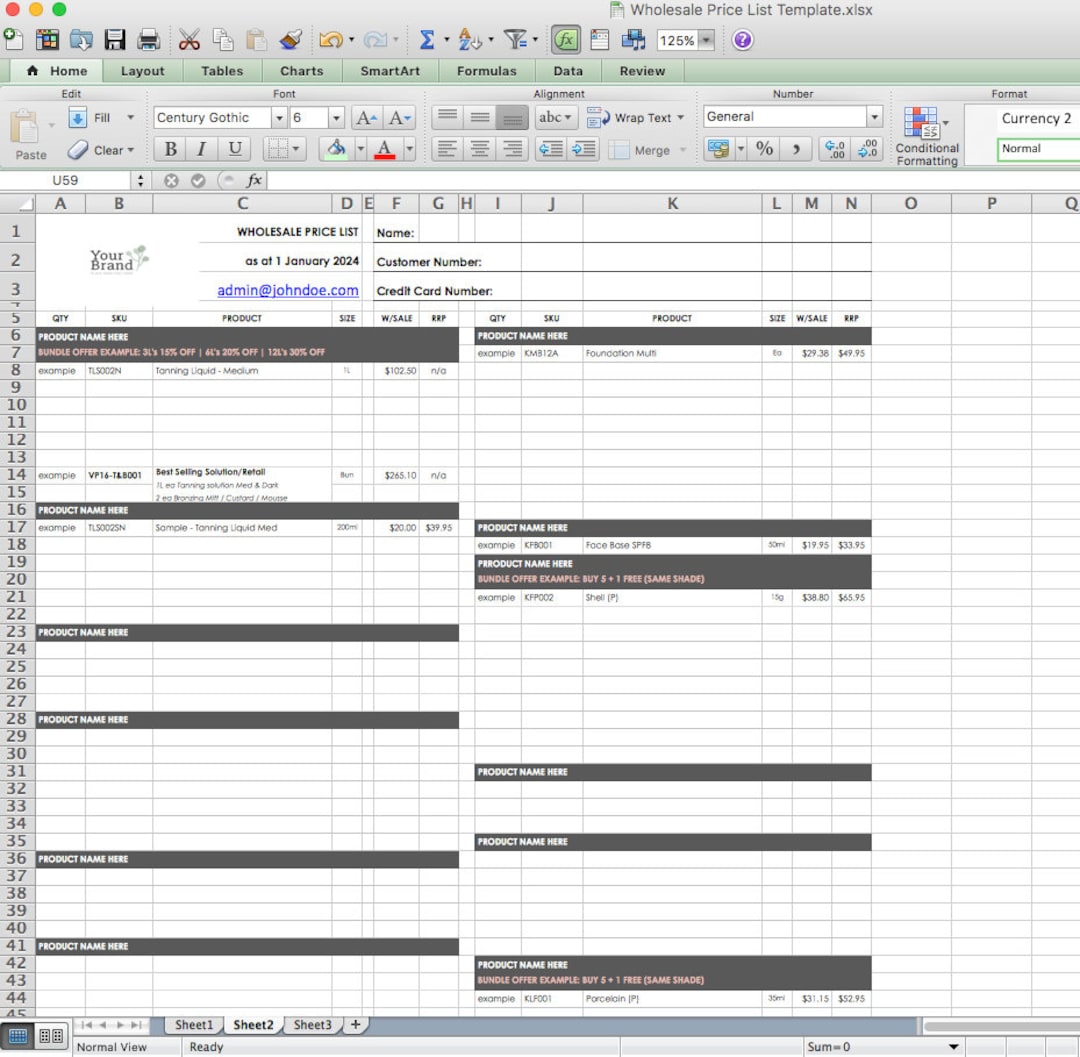Switch to the Sheet3 tab
This screenshot has height=1057, width=1080.
312,1025
